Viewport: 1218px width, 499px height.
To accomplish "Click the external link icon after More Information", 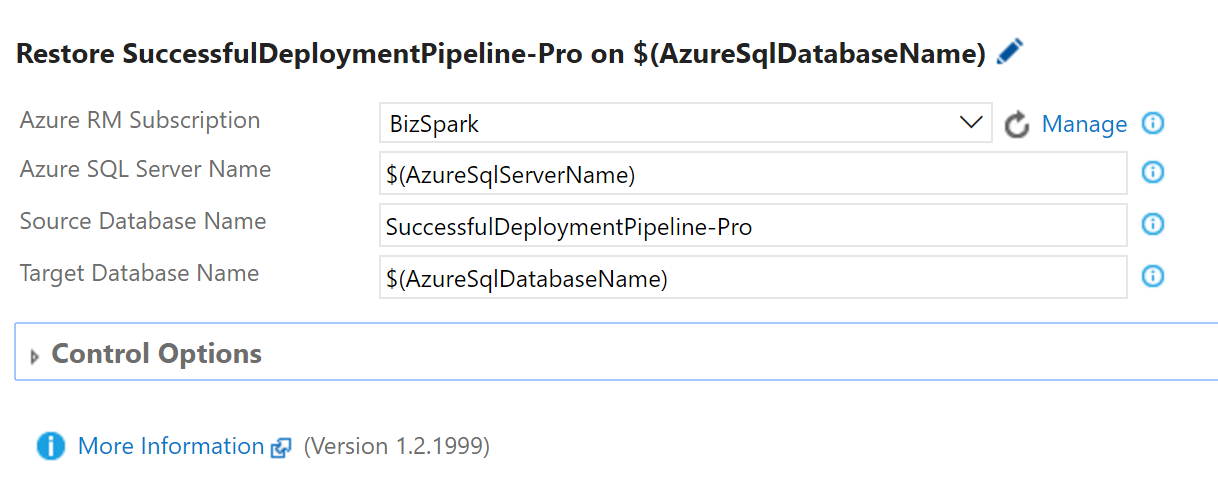I will pos(281,448).
